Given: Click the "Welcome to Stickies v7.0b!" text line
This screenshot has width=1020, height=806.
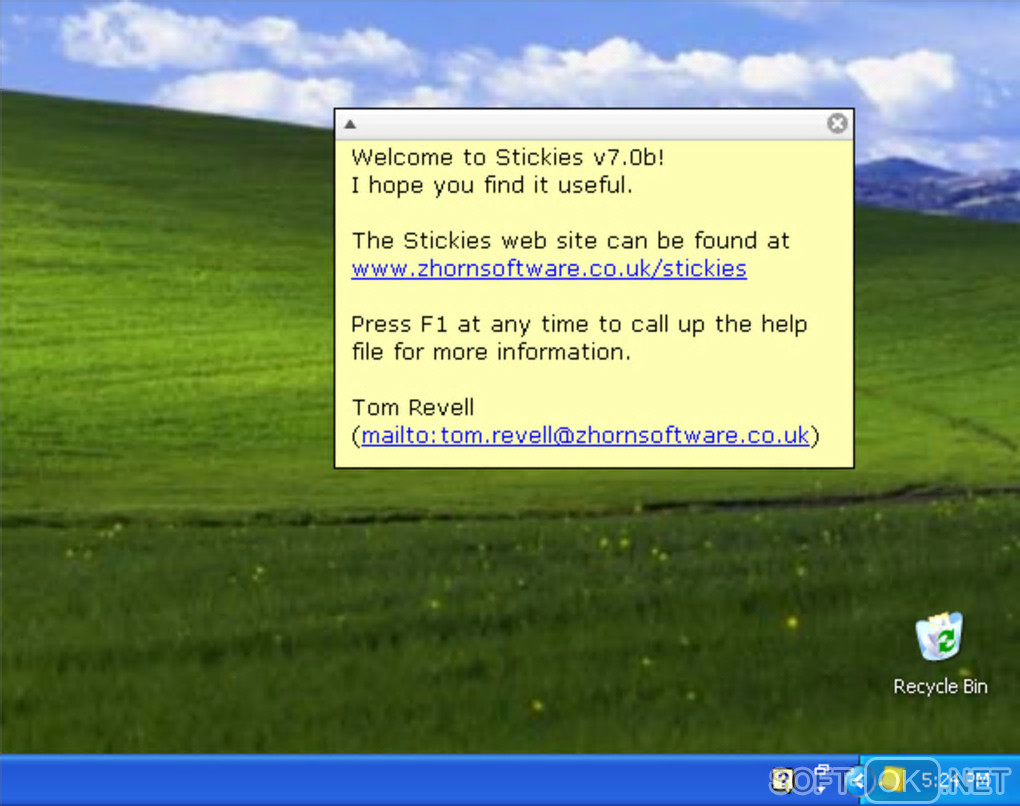Looking at the screenshot, I should pos(507,157).
